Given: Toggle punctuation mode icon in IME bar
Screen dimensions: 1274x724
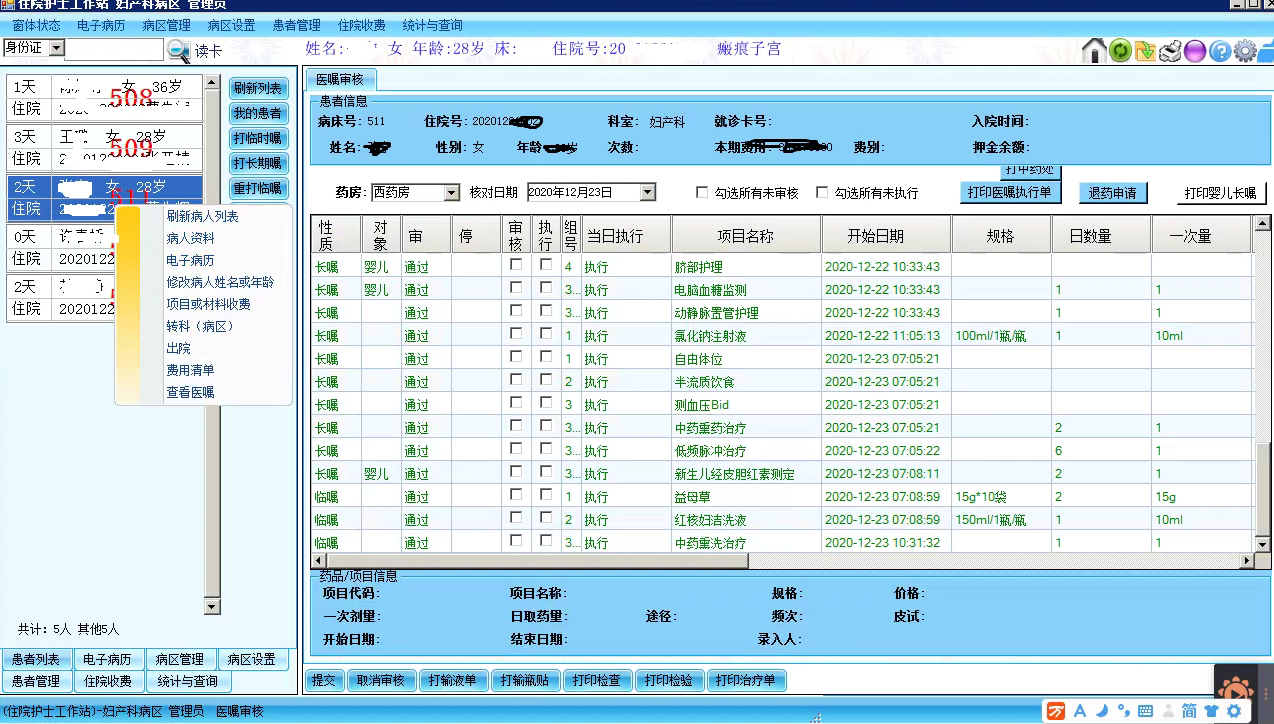Looking at the screenshot, I should 1124,711.
